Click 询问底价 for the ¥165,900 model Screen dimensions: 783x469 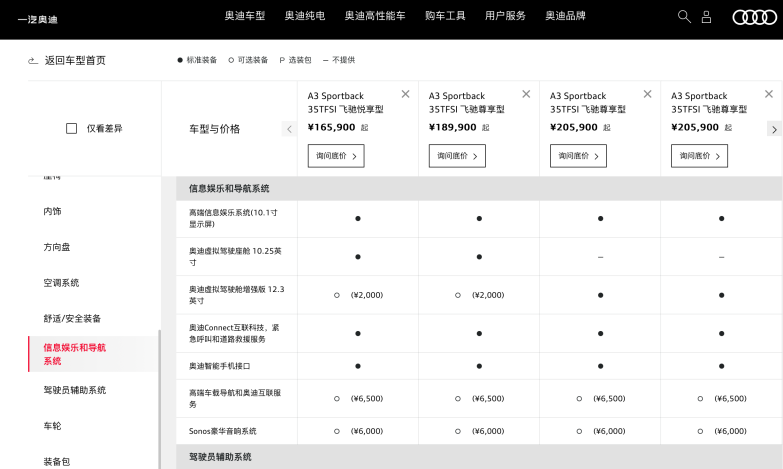click(336, 156)
